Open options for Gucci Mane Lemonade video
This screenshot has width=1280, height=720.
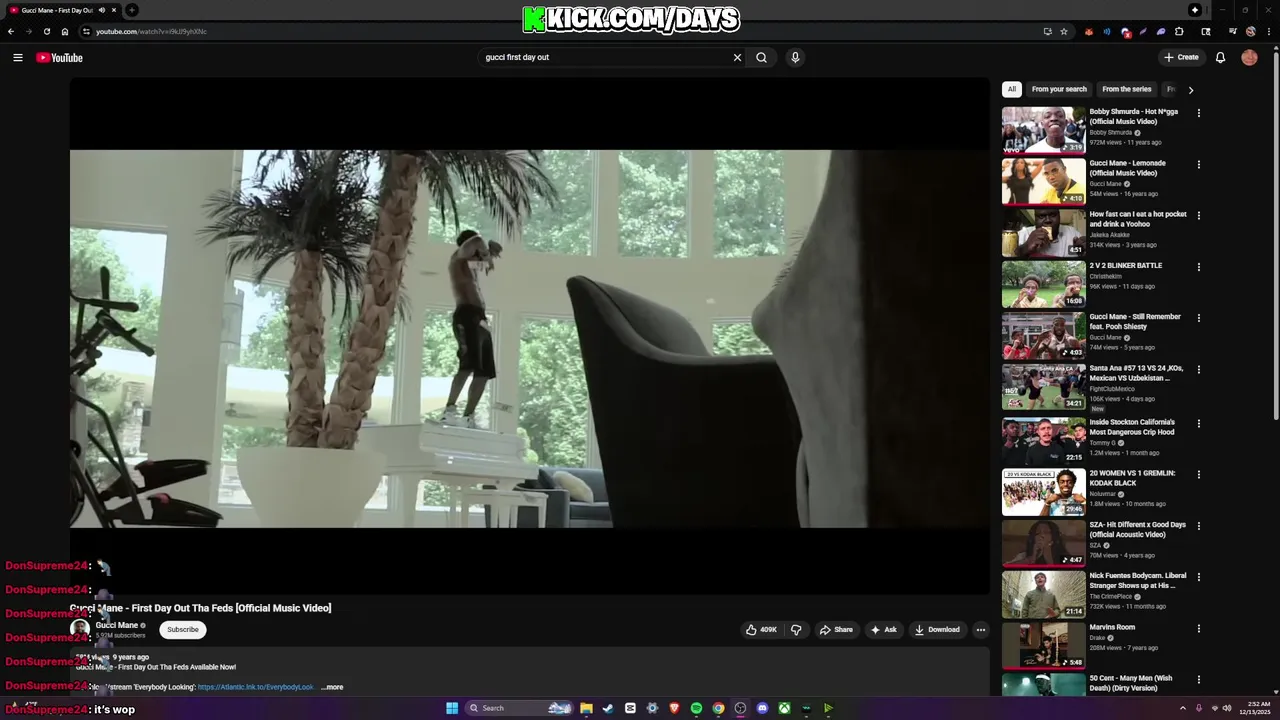tap(1199, 164)
